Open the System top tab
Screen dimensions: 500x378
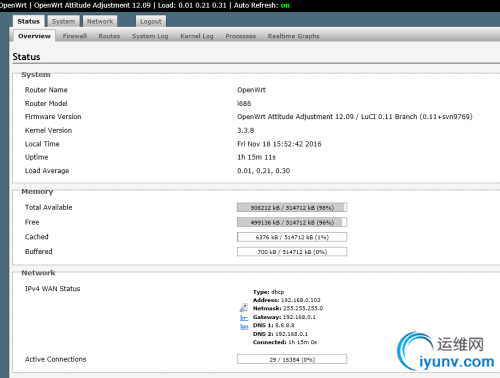click(x=63, y=21)
